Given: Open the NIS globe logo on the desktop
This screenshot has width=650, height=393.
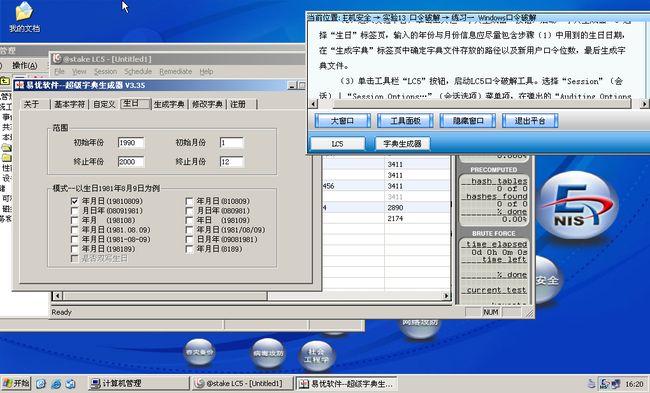Looking at the screenshot, I should coord(578,205).
